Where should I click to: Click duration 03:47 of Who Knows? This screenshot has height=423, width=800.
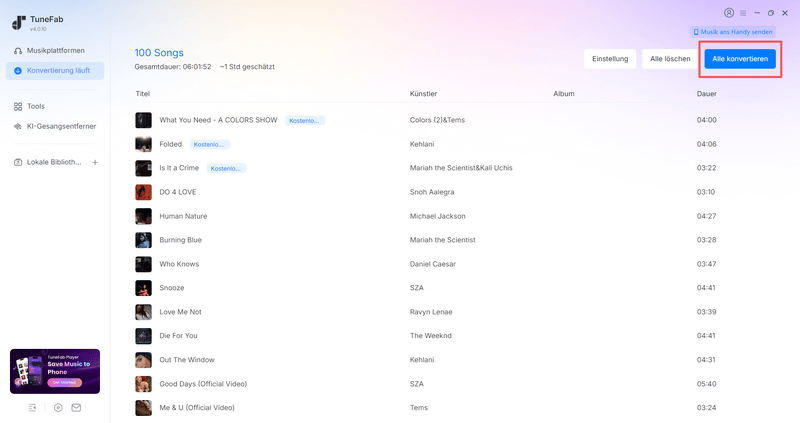pyautogui.click(x=707, y=264)
